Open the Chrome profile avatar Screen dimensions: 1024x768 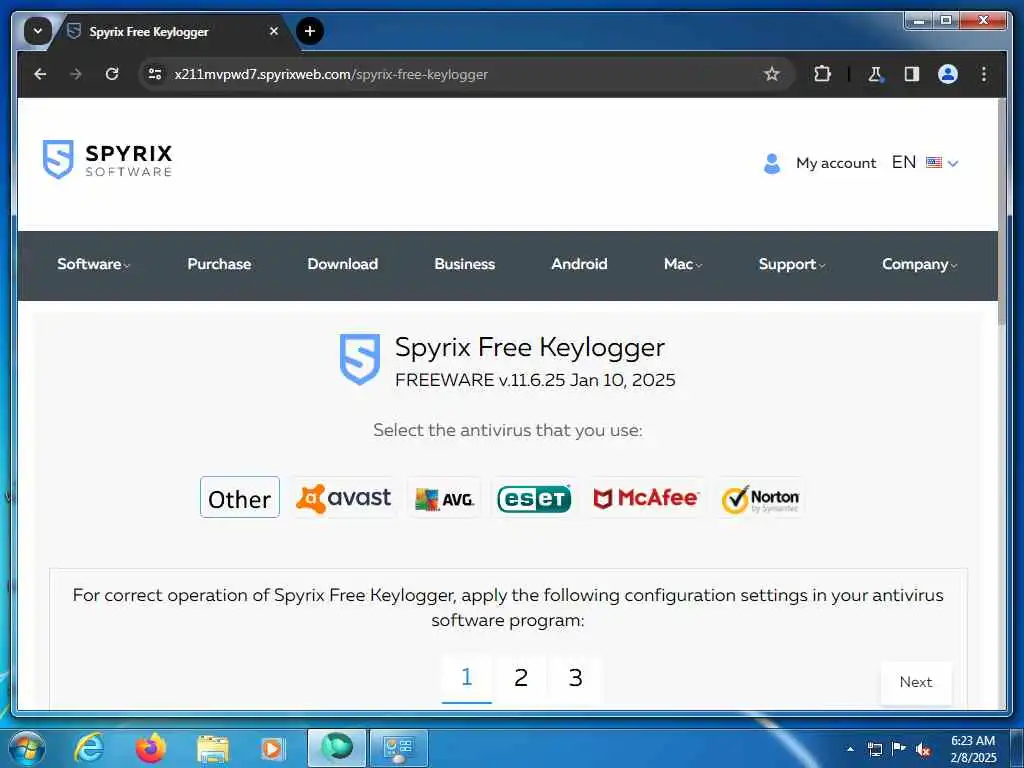tap(948, 74)
